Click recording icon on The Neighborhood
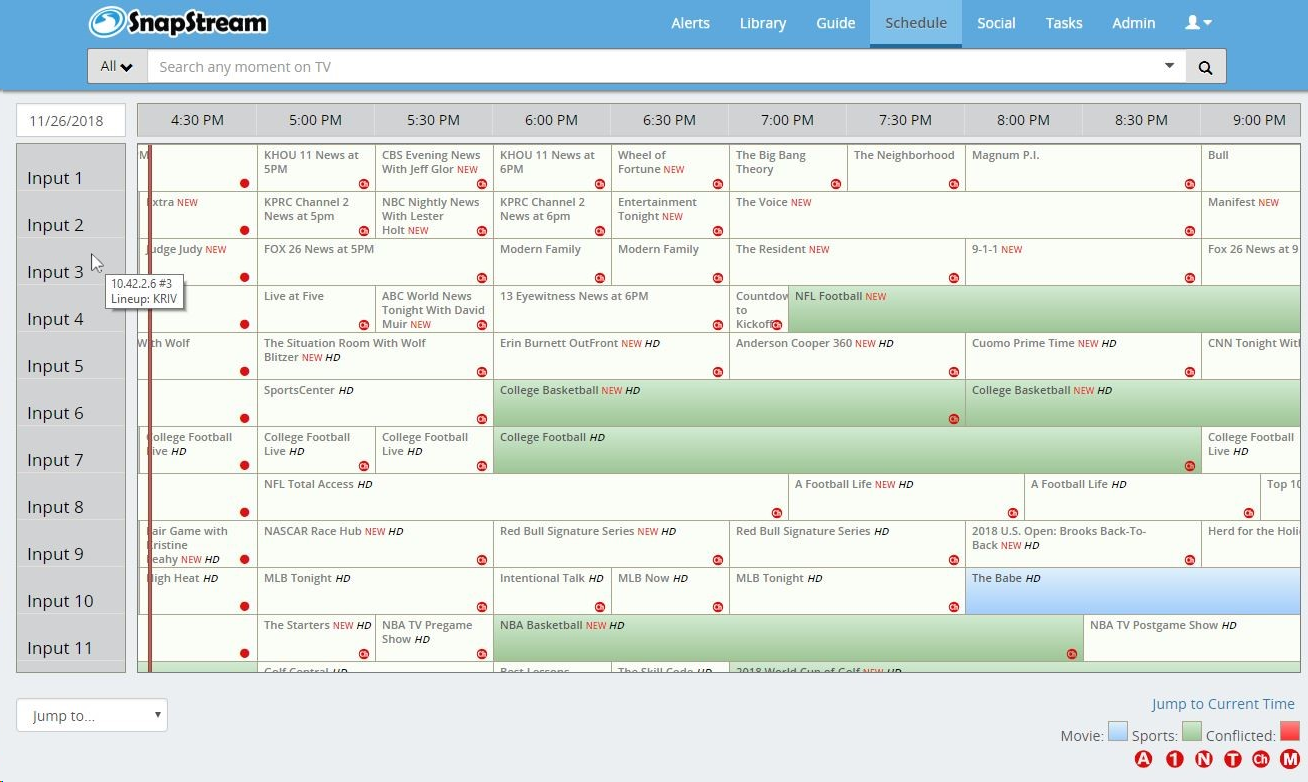This screenshot has width=1308, height=782. (954, 184)
